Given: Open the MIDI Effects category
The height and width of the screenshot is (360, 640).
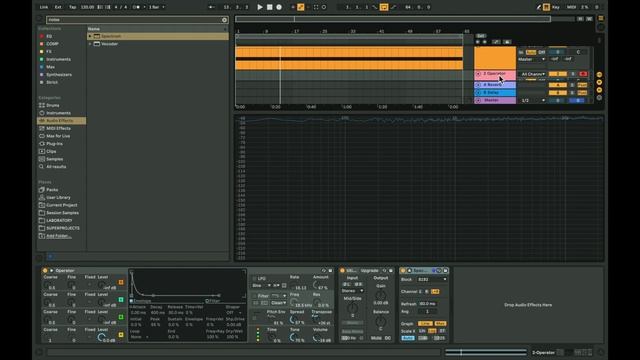Looking at the screenshot, I should tap(58, 128).
